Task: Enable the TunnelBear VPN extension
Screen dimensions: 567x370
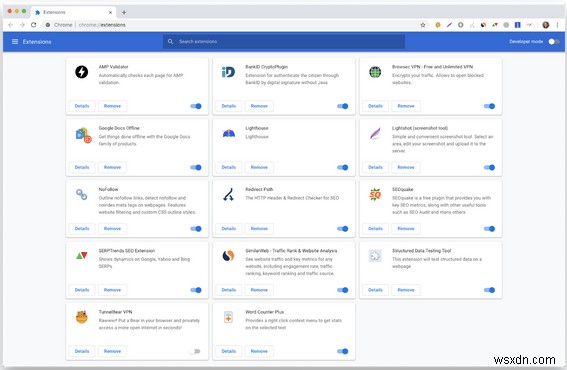Action: pos(195,351)
